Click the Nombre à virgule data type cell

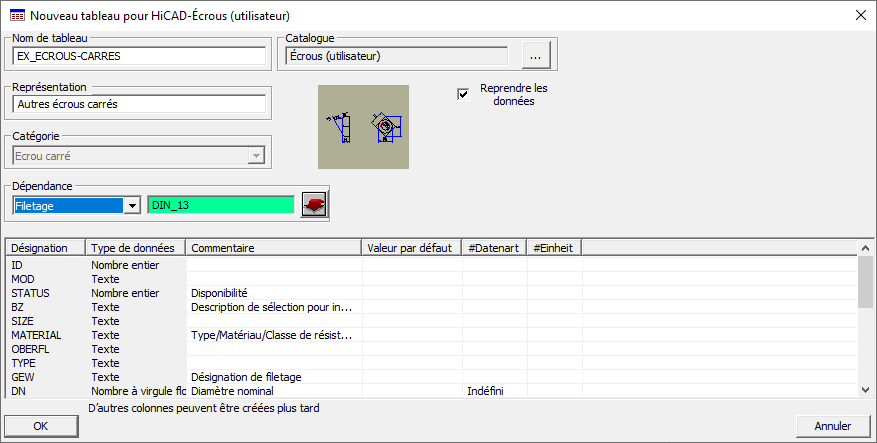(x=136, y=391)
